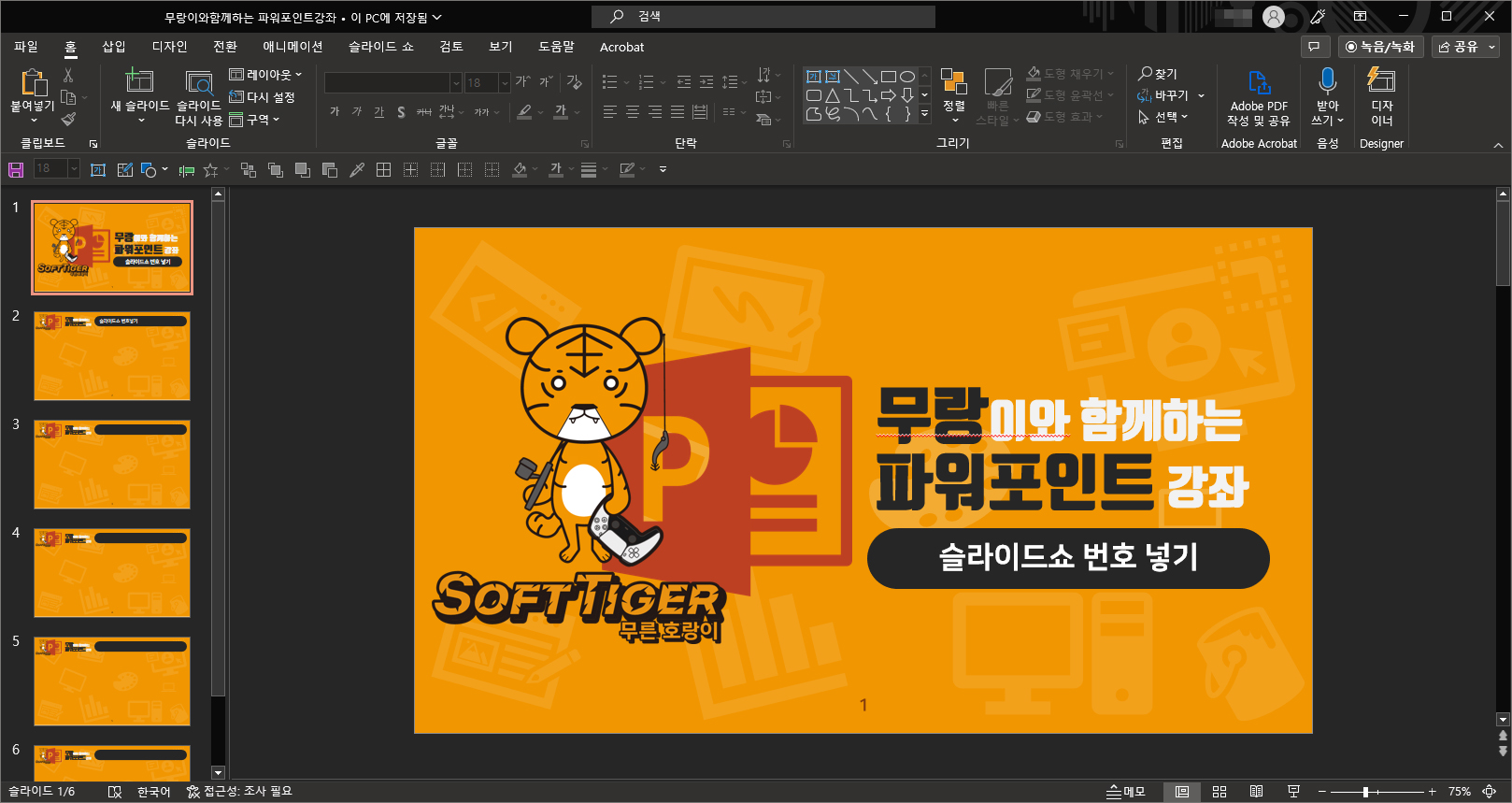Switch to Slide Sorter view icon

point(1220,792)
